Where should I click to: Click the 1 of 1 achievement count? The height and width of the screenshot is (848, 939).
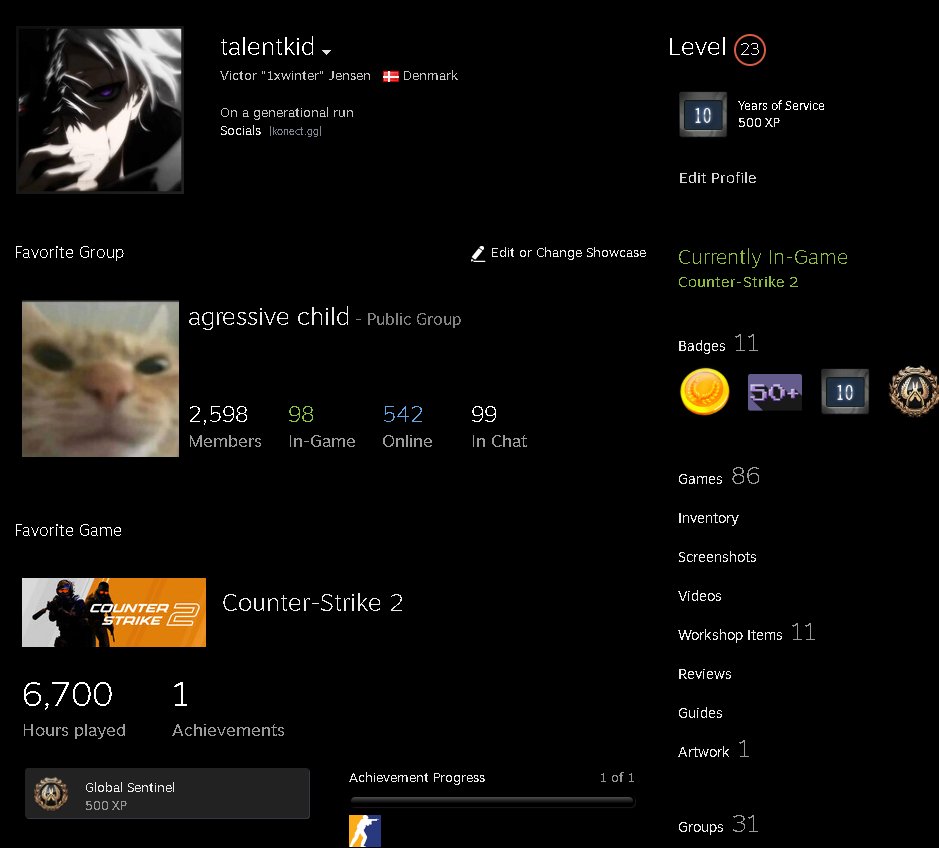617,777
